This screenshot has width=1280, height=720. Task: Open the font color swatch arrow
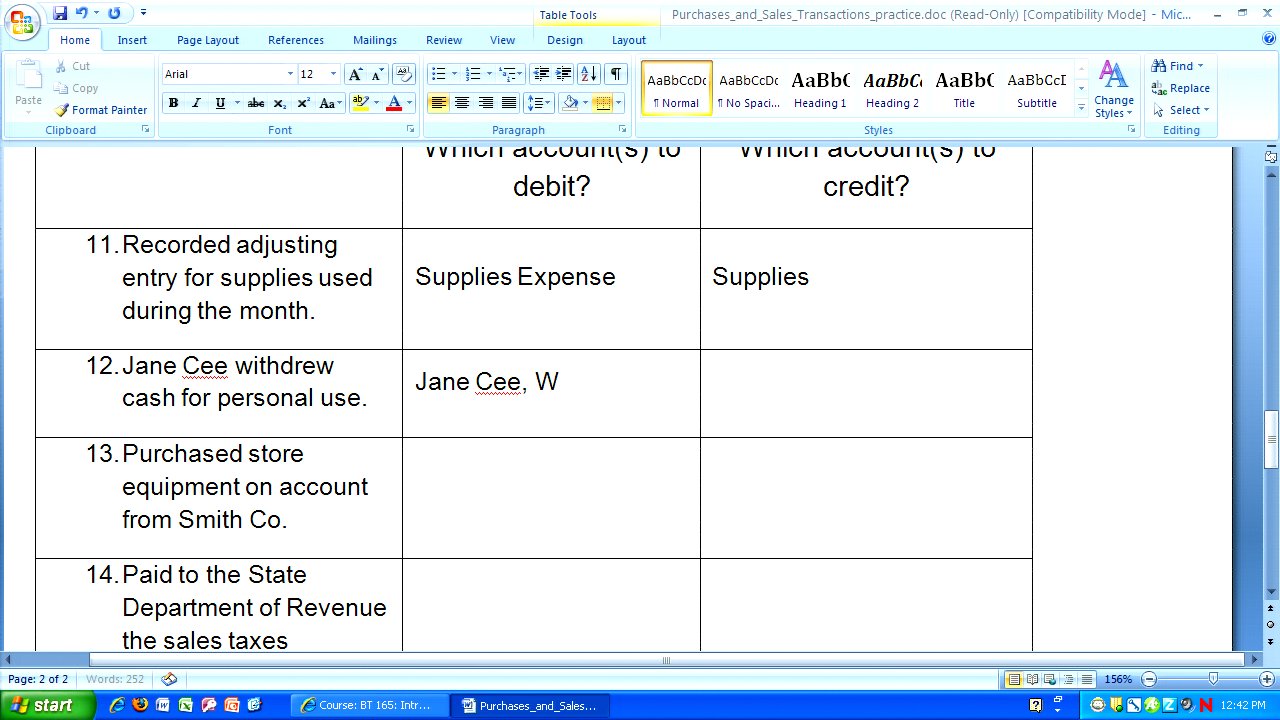pyautogui.click(x=409, y=103)
